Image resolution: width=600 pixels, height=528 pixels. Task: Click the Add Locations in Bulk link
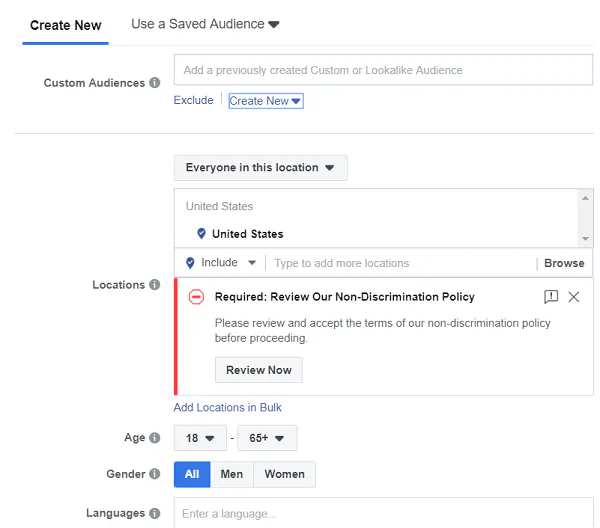227,407
